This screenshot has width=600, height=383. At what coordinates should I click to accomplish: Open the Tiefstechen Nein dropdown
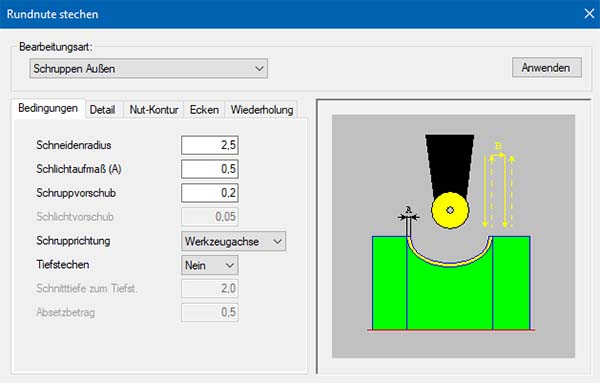(210, 265)
